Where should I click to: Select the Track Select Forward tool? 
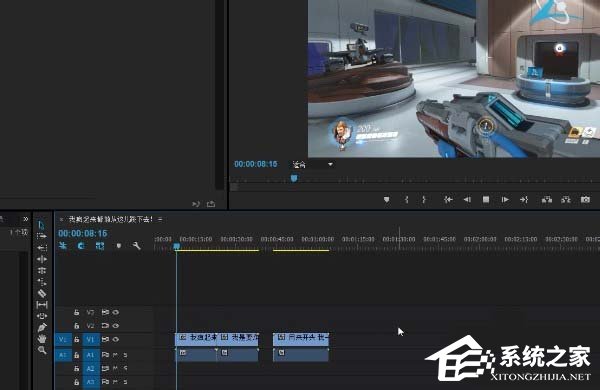[x=42, y=236]
